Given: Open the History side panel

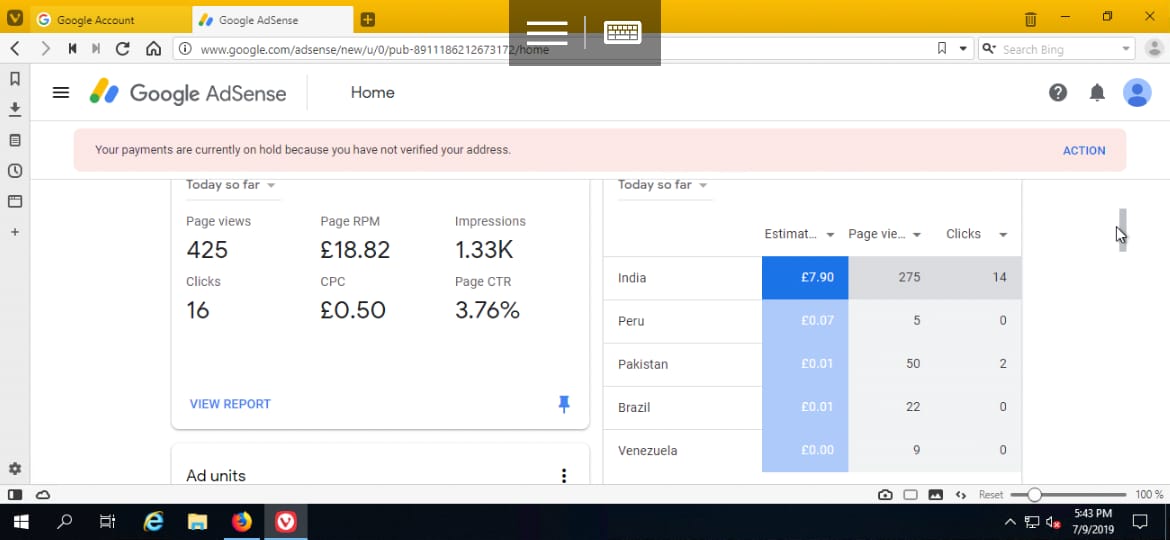Looking at the screenshot, I should click(14, 171).
